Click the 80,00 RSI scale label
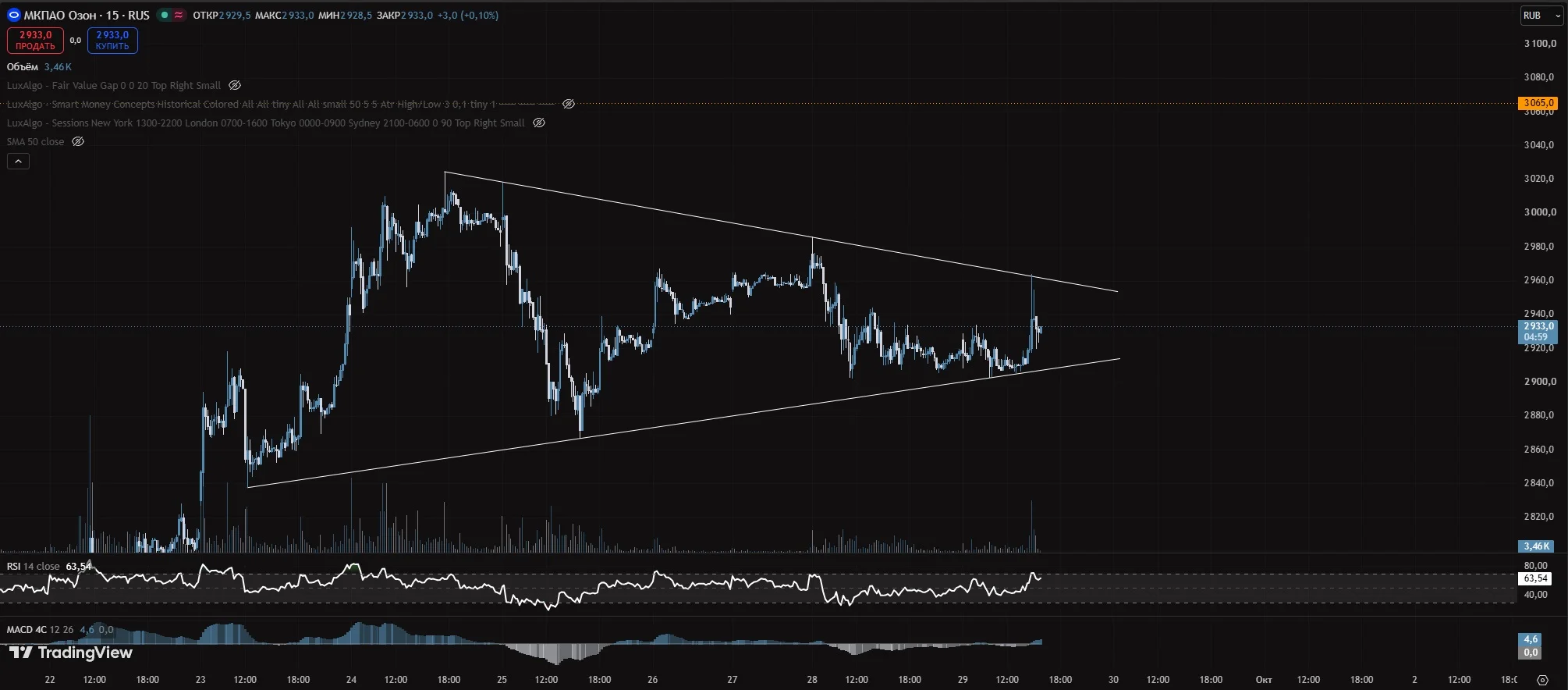 point(1535,565)
